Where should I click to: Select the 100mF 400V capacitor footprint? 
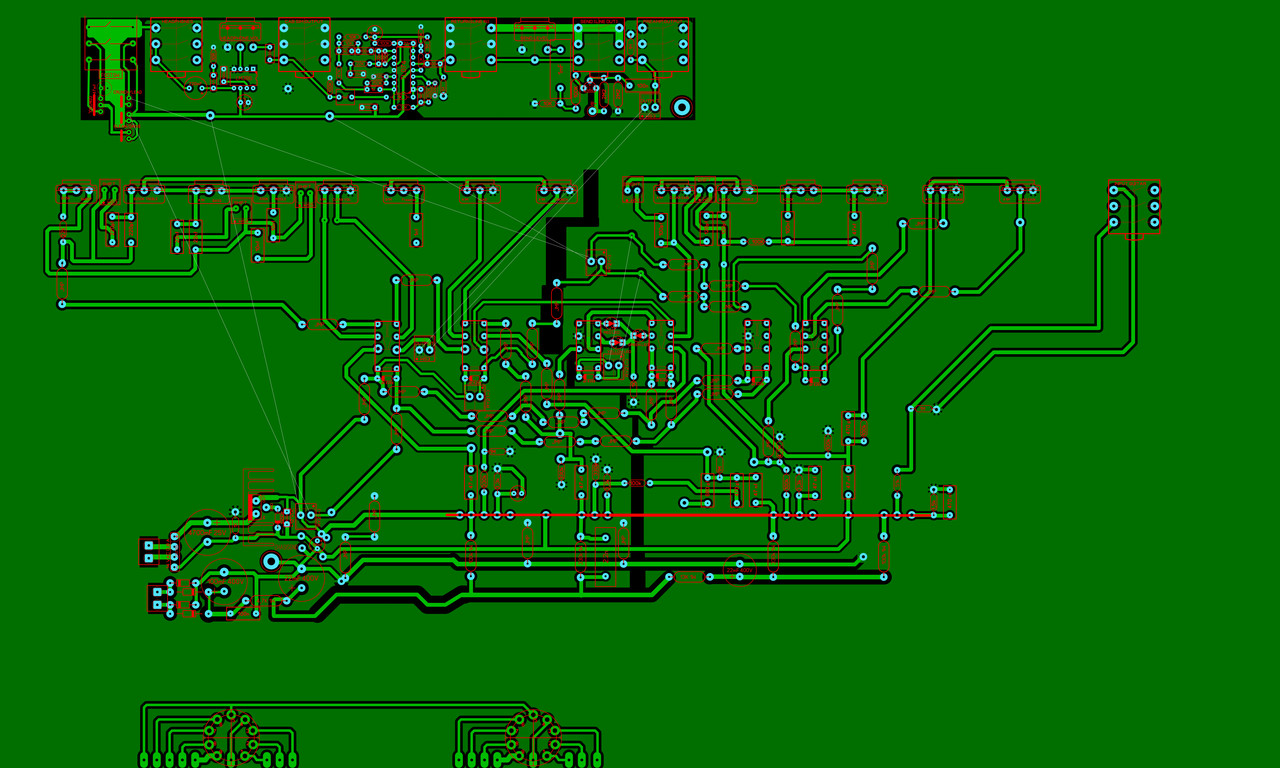(224, 582)
